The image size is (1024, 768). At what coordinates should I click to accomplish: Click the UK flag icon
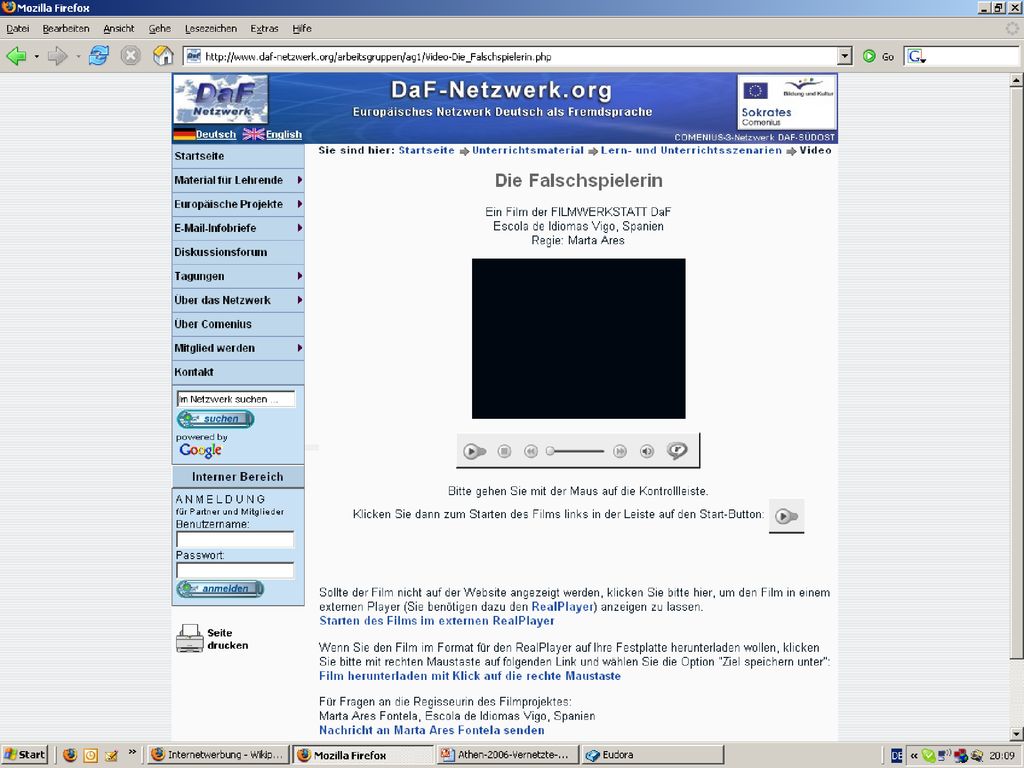click(253, 135)
